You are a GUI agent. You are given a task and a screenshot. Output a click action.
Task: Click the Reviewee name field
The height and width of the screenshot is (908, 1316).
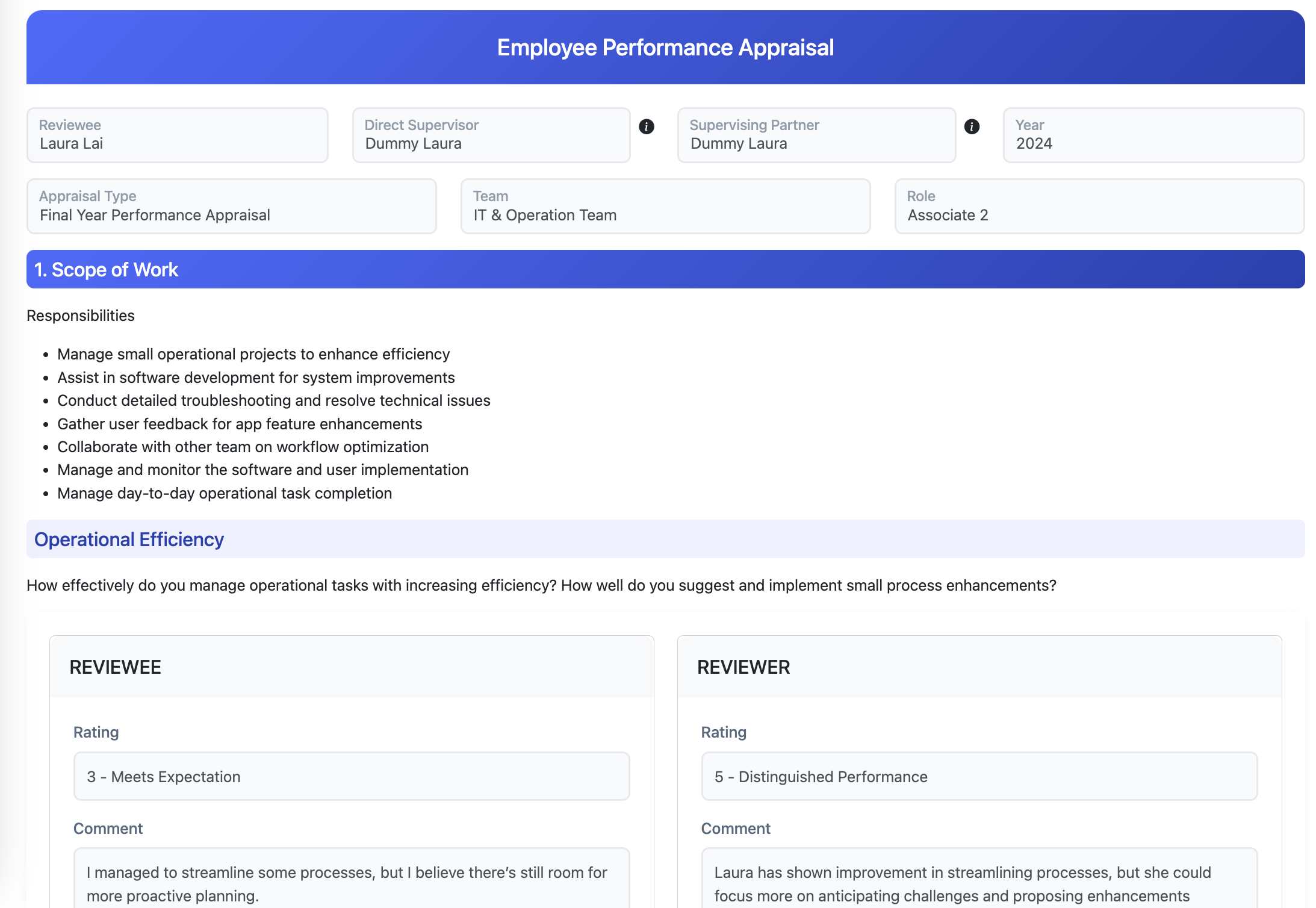(177, 135)
